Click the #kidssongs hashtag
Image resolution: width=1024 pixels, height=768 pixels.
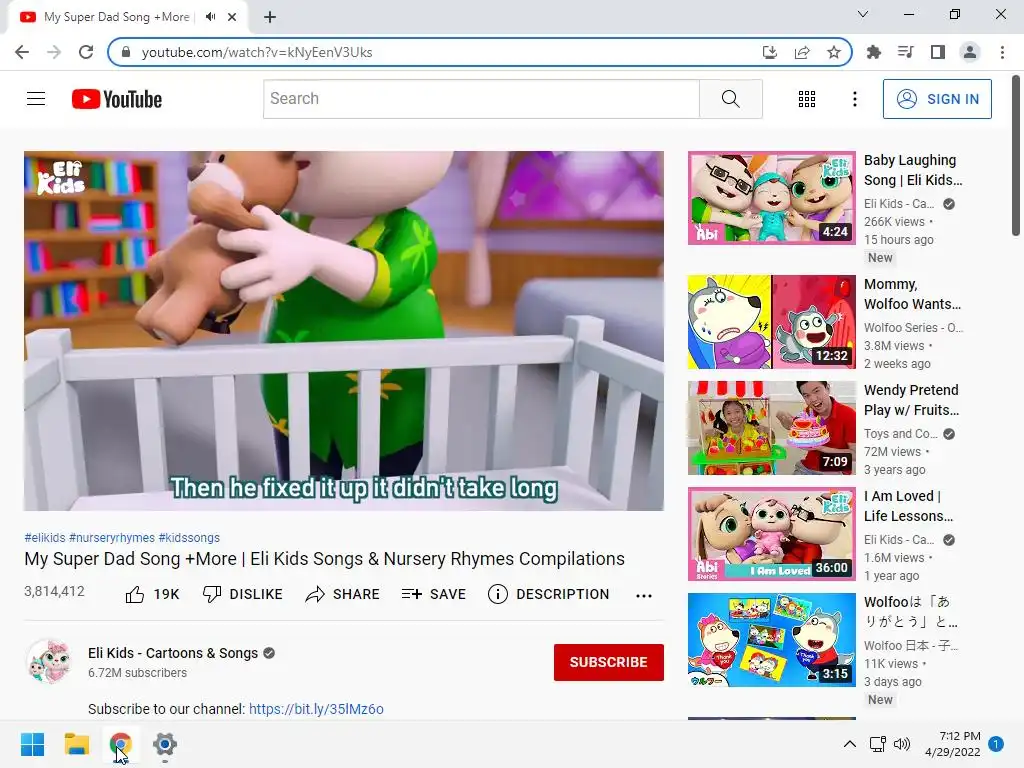(x=189, y=537)
